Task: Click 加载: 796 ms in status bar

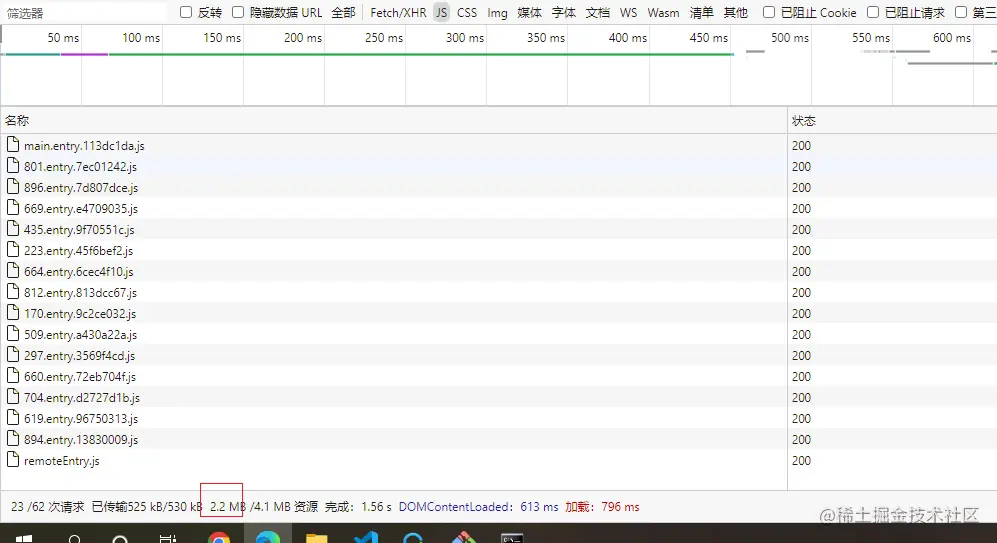Action: click(602, 507)
